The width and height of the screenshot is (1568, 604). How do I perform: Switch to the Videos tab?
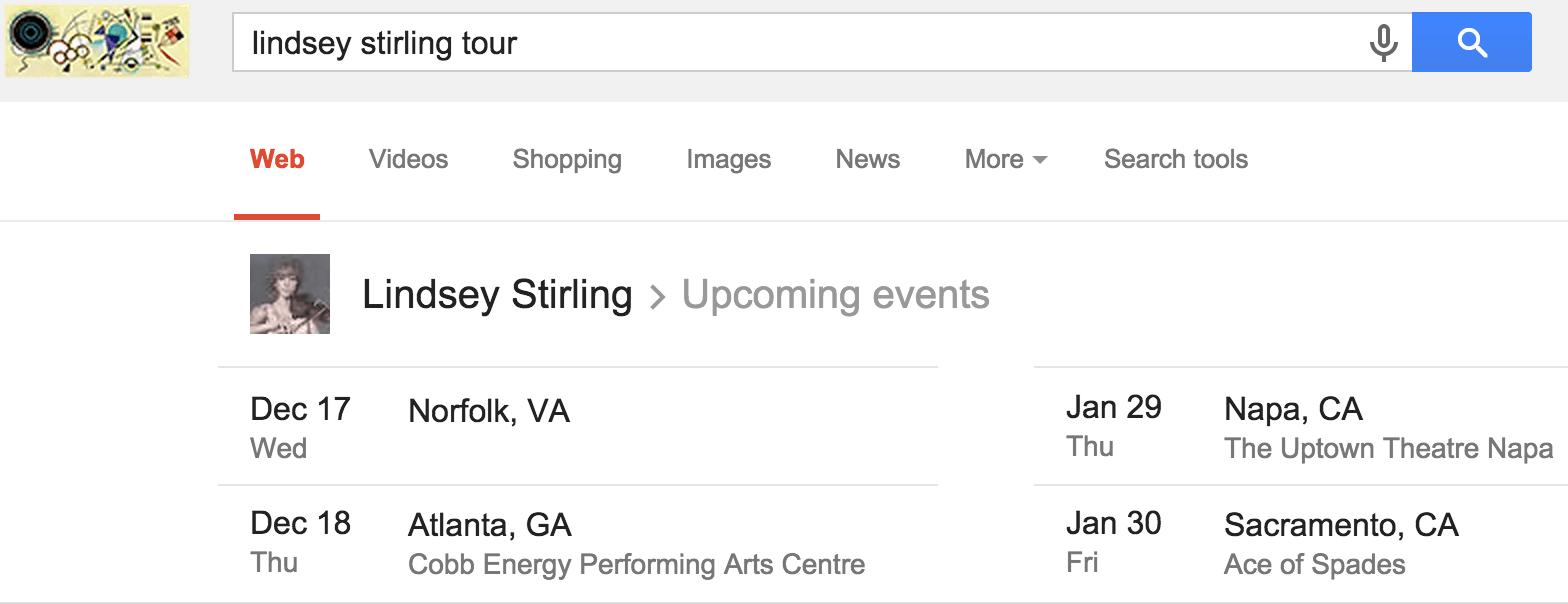coord(408,159)
